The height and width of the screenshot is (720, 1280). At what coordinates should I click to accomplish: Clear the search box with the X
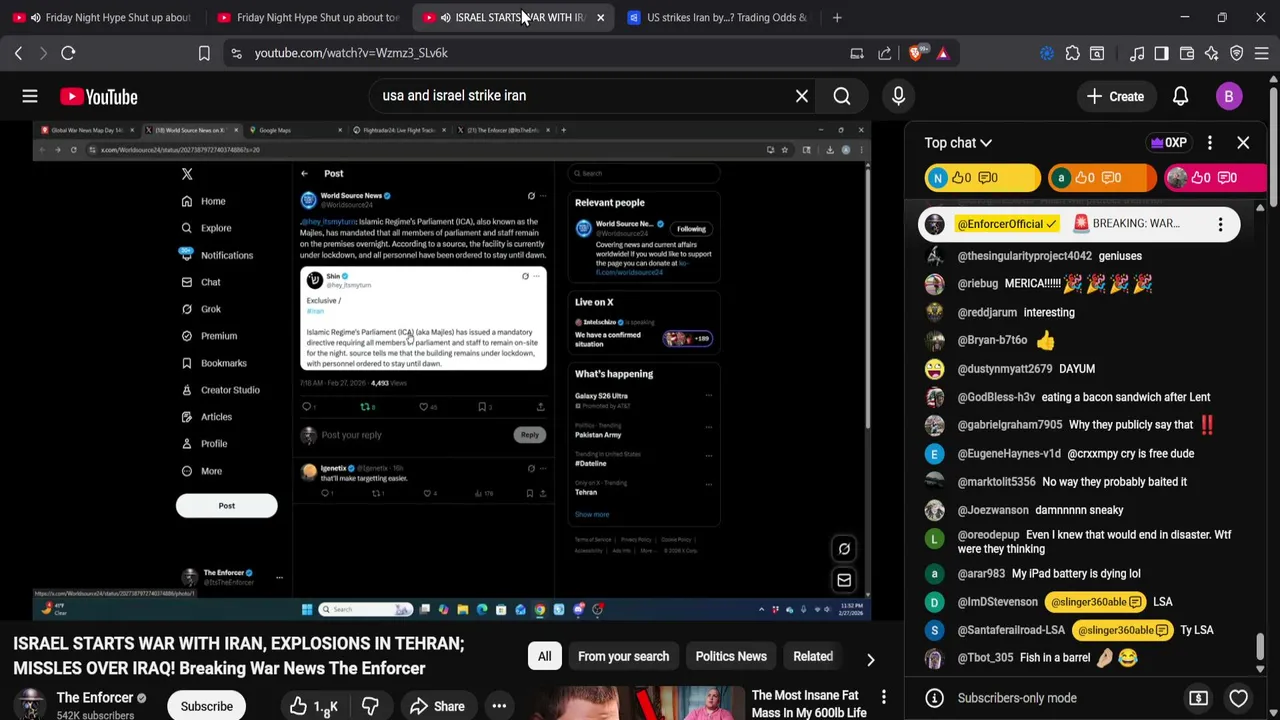[802, 96]
